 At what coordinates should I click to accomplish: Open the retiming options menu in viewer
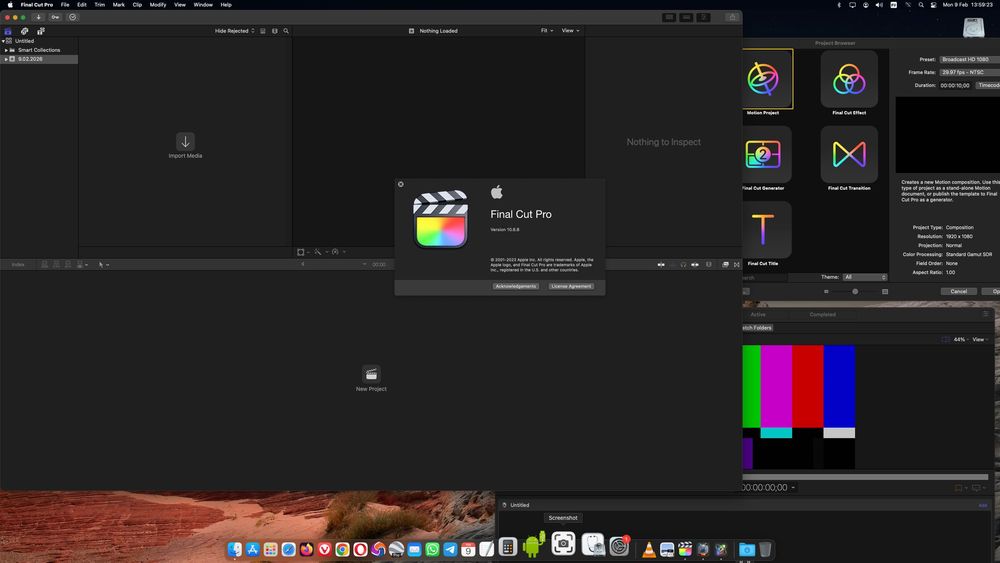(x=338, y=252)
